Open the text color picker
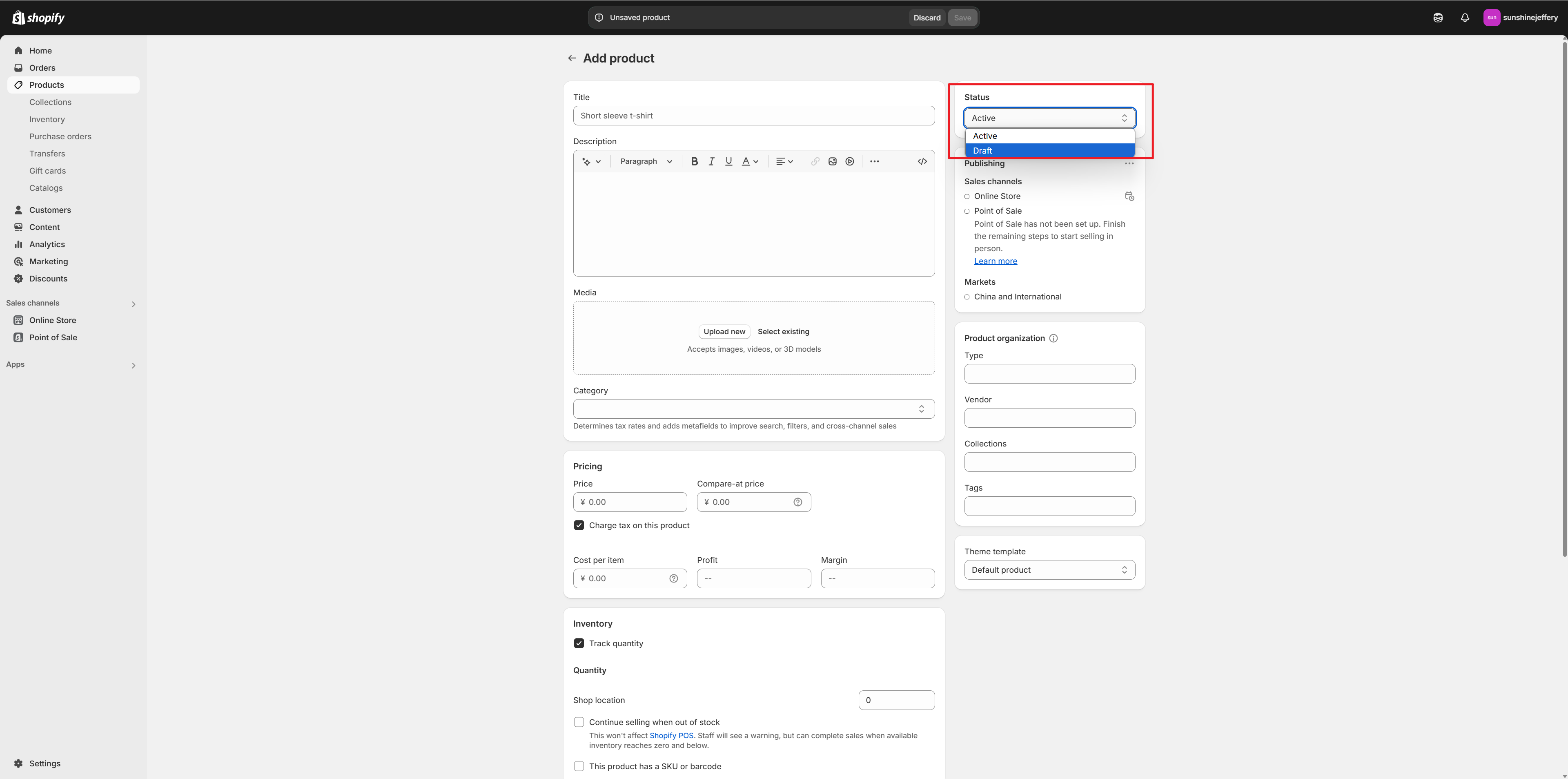Viewport: 1568px width, 779px height. click(750, 161)
